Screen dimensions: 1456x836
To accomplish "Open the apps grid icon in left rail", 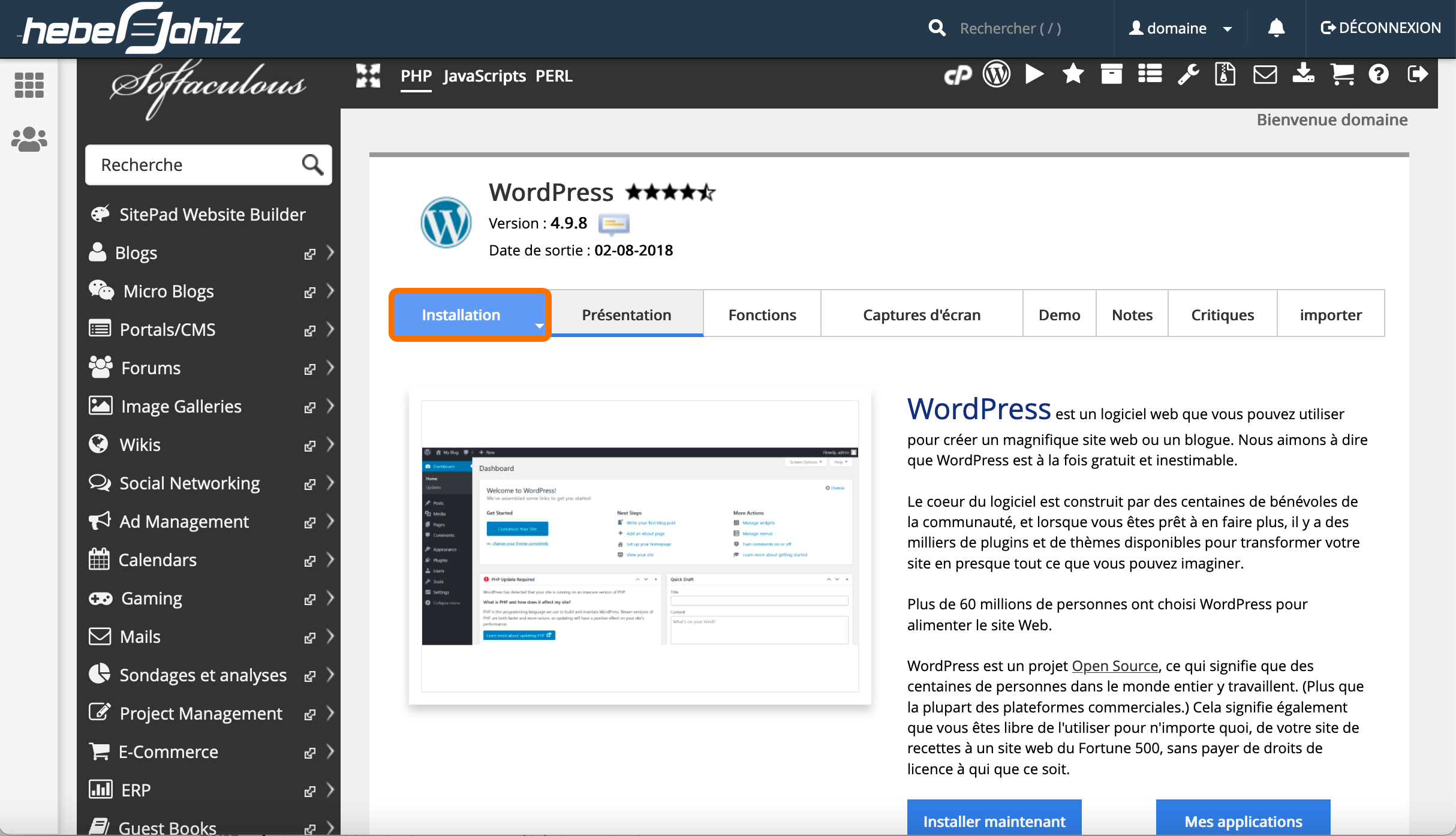I will [29, 85].
